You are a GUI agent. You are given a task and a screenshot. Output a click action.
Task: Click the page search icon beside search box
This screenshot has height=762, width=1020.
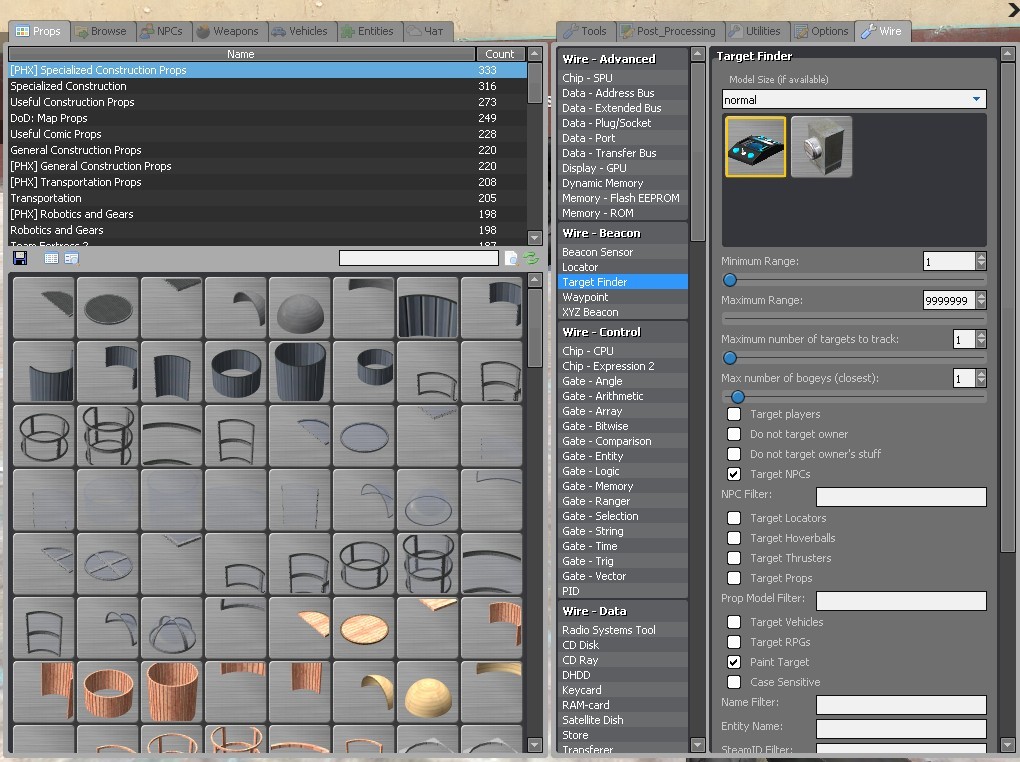tap(511, 258)
